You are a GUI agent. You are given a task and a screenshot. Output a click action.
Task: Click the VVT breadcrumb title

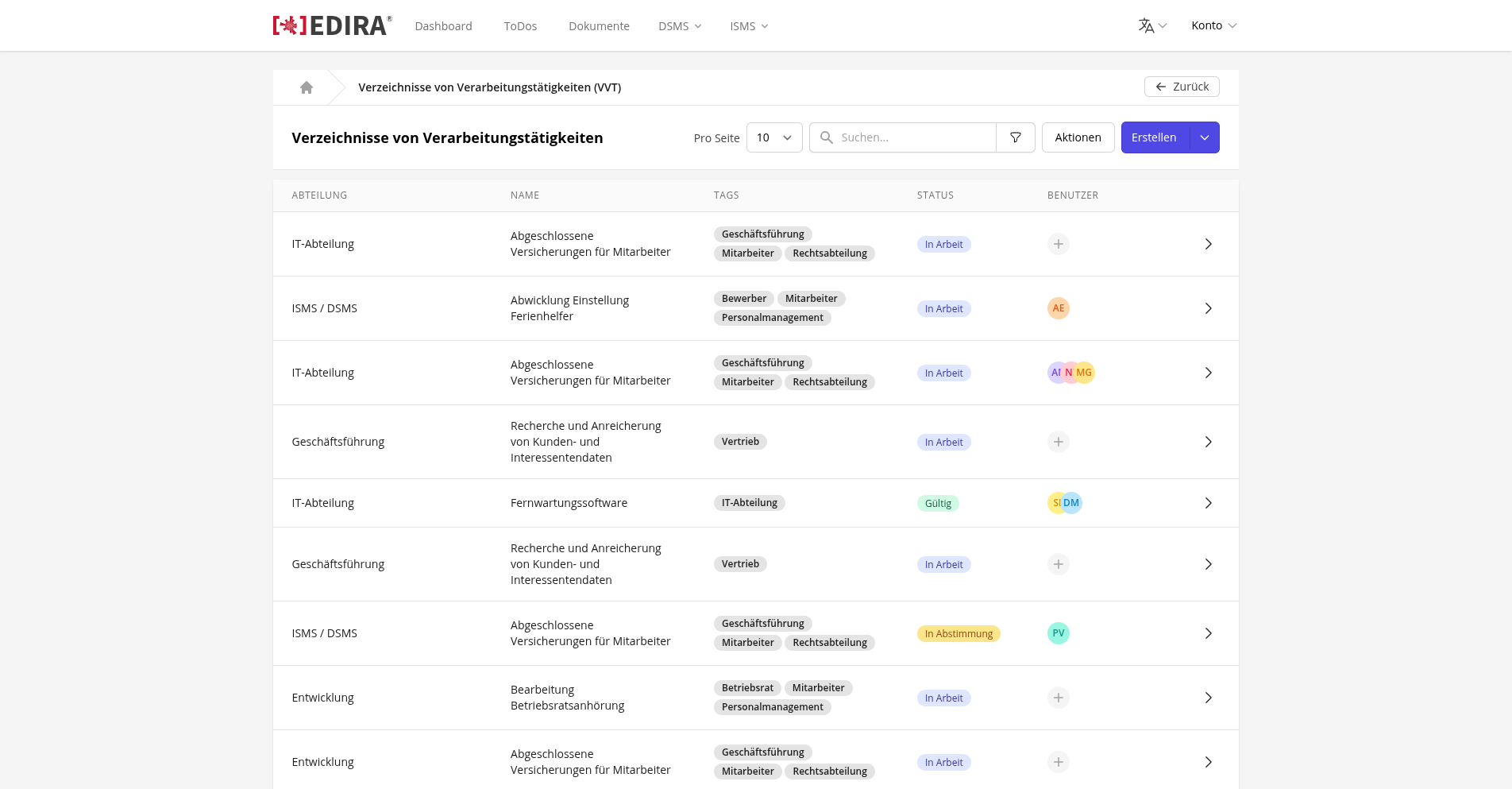pos(489,87)
